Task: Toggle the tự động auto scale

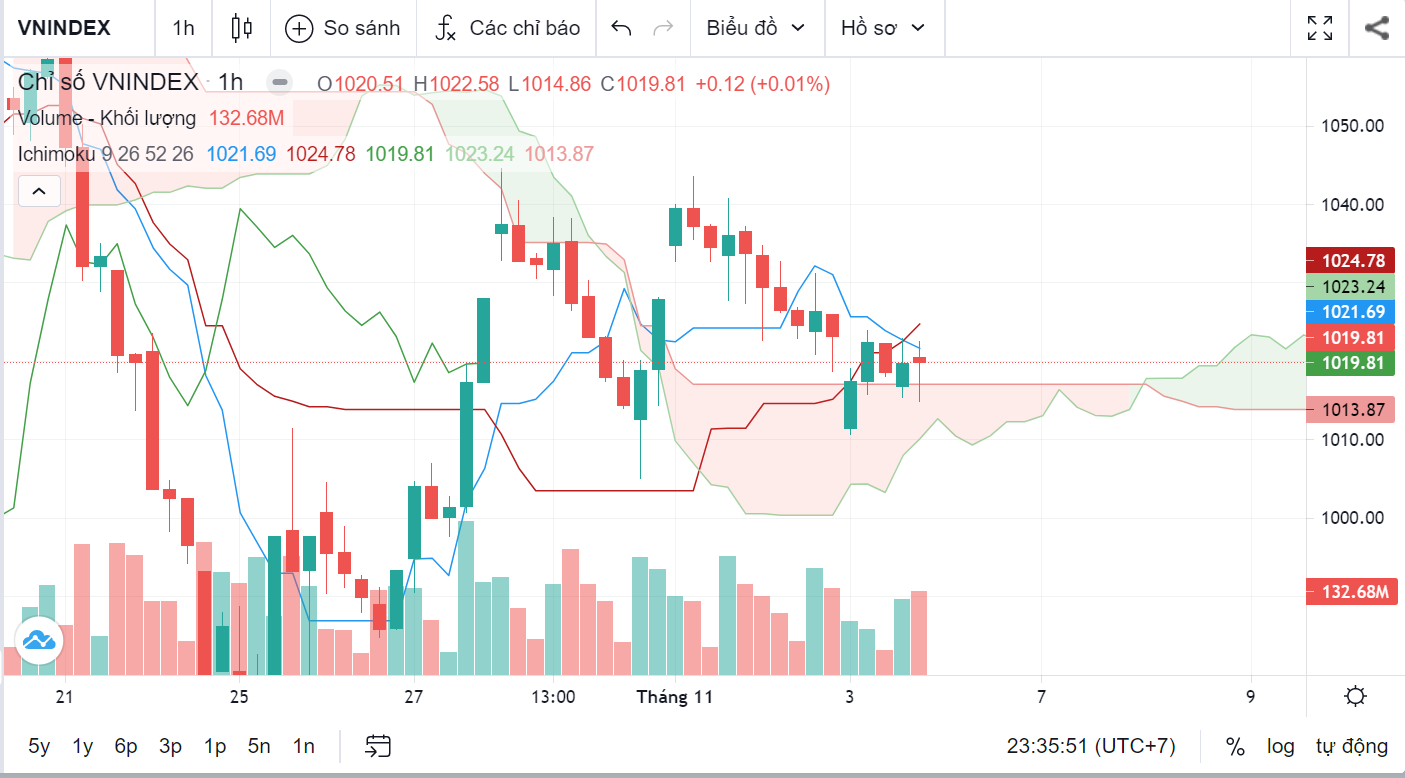Action: [1352, 746]
